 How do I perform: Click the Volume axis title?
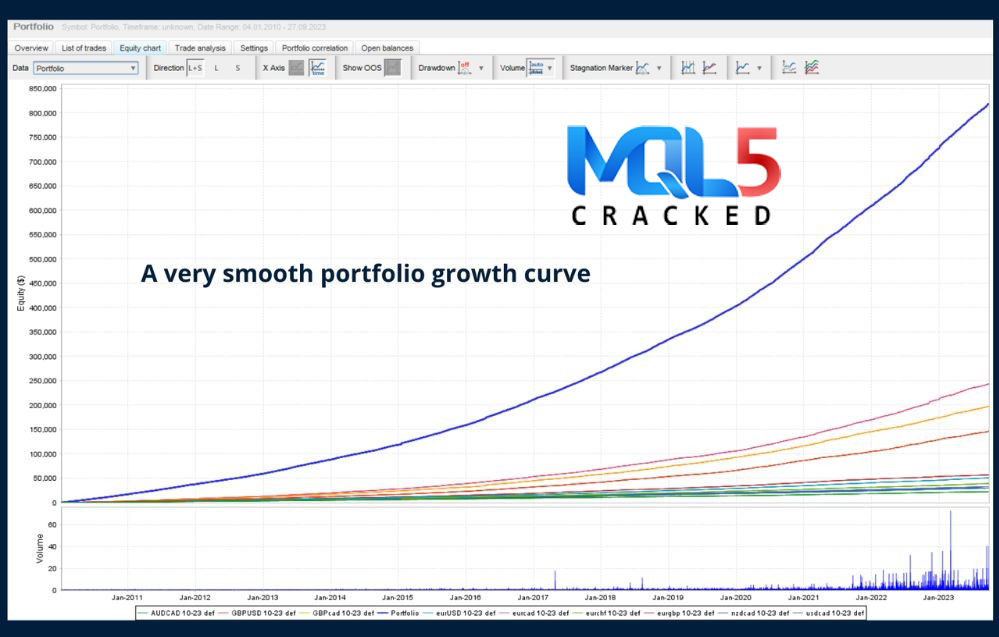coord(40,548)
